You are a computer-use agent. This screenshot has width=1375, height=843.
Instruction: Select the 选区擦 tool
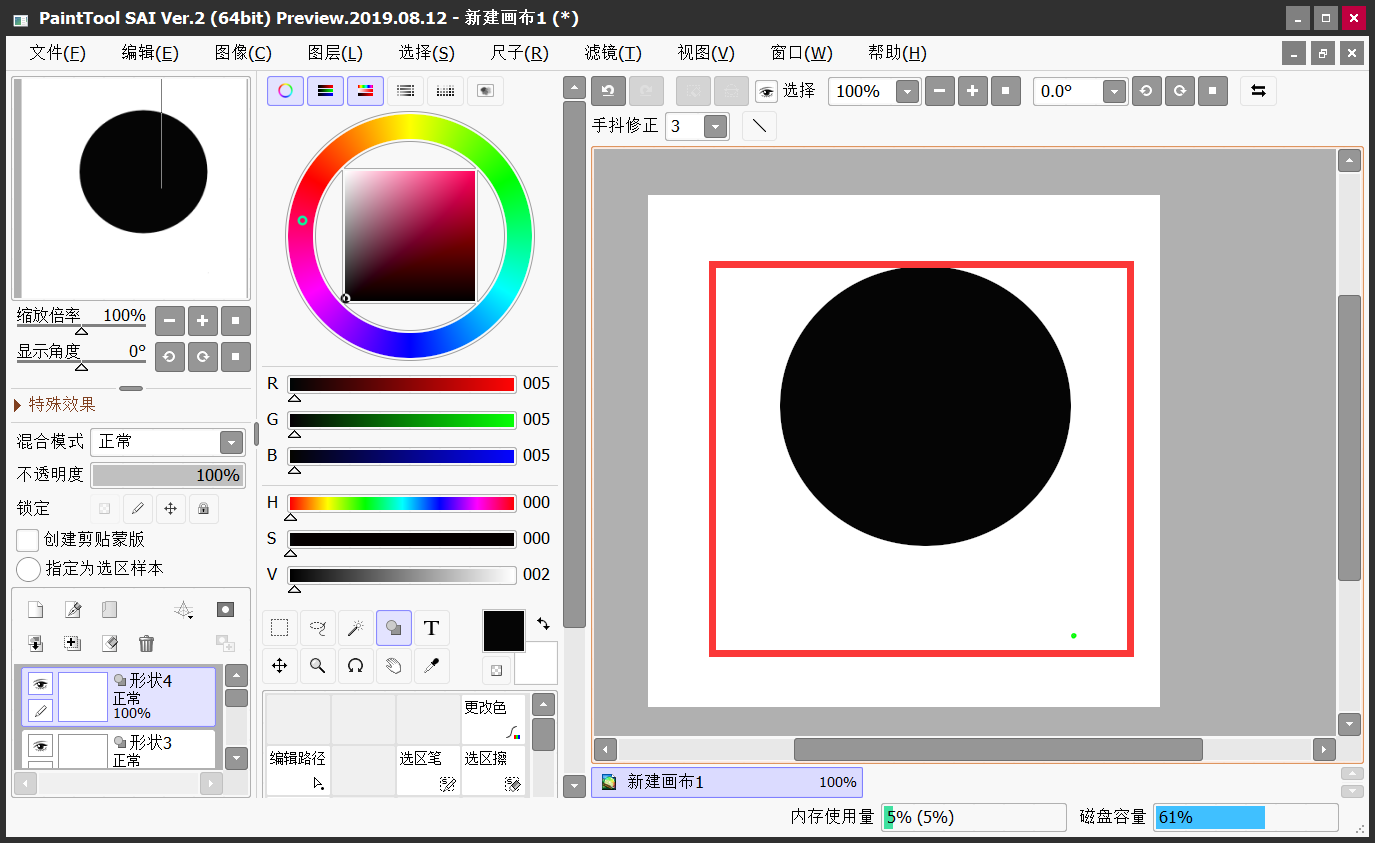[493, 771]
